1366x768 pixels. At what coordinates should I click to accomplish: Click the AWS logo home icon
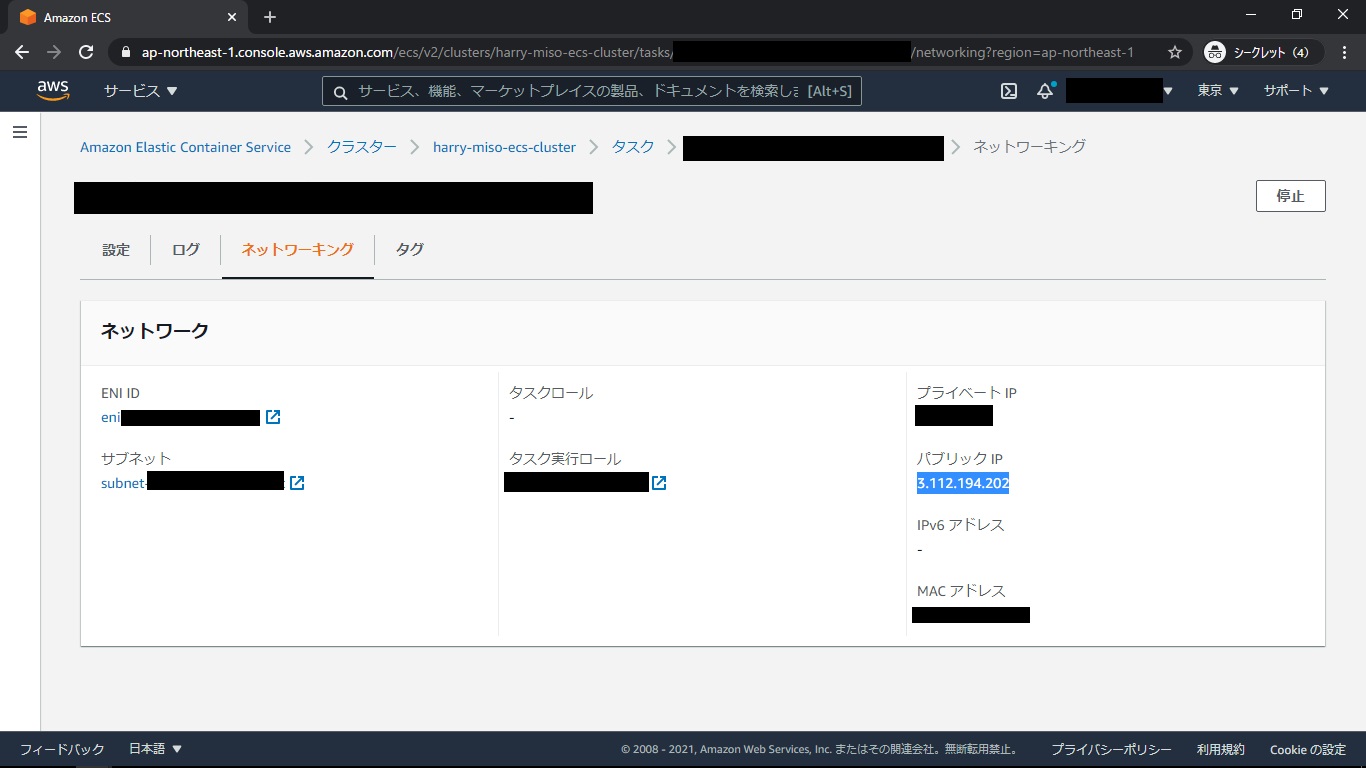pyautogui.click(x=53, y=91)
